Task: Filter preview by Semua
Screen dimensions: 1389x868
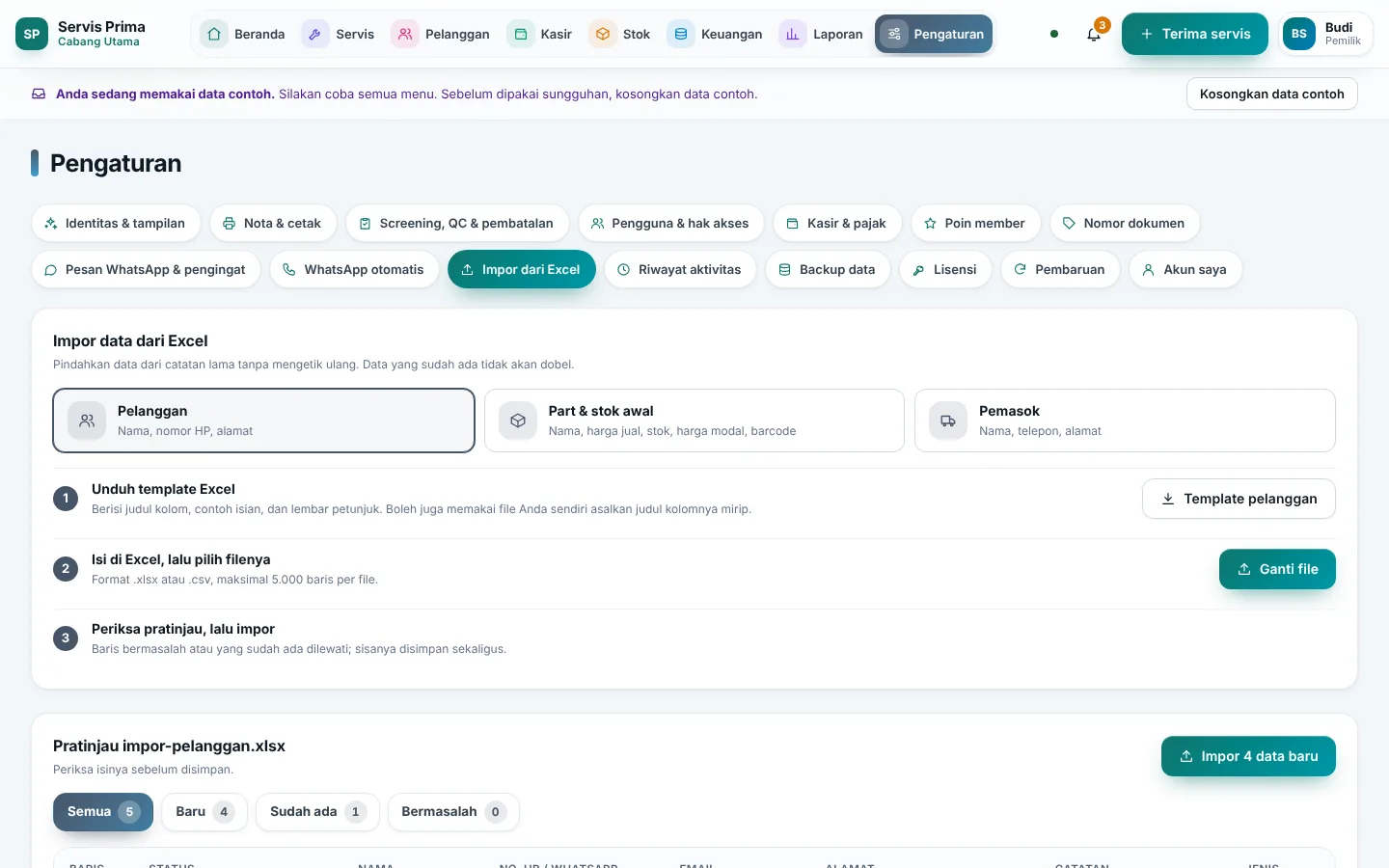Action: [103, 812]
